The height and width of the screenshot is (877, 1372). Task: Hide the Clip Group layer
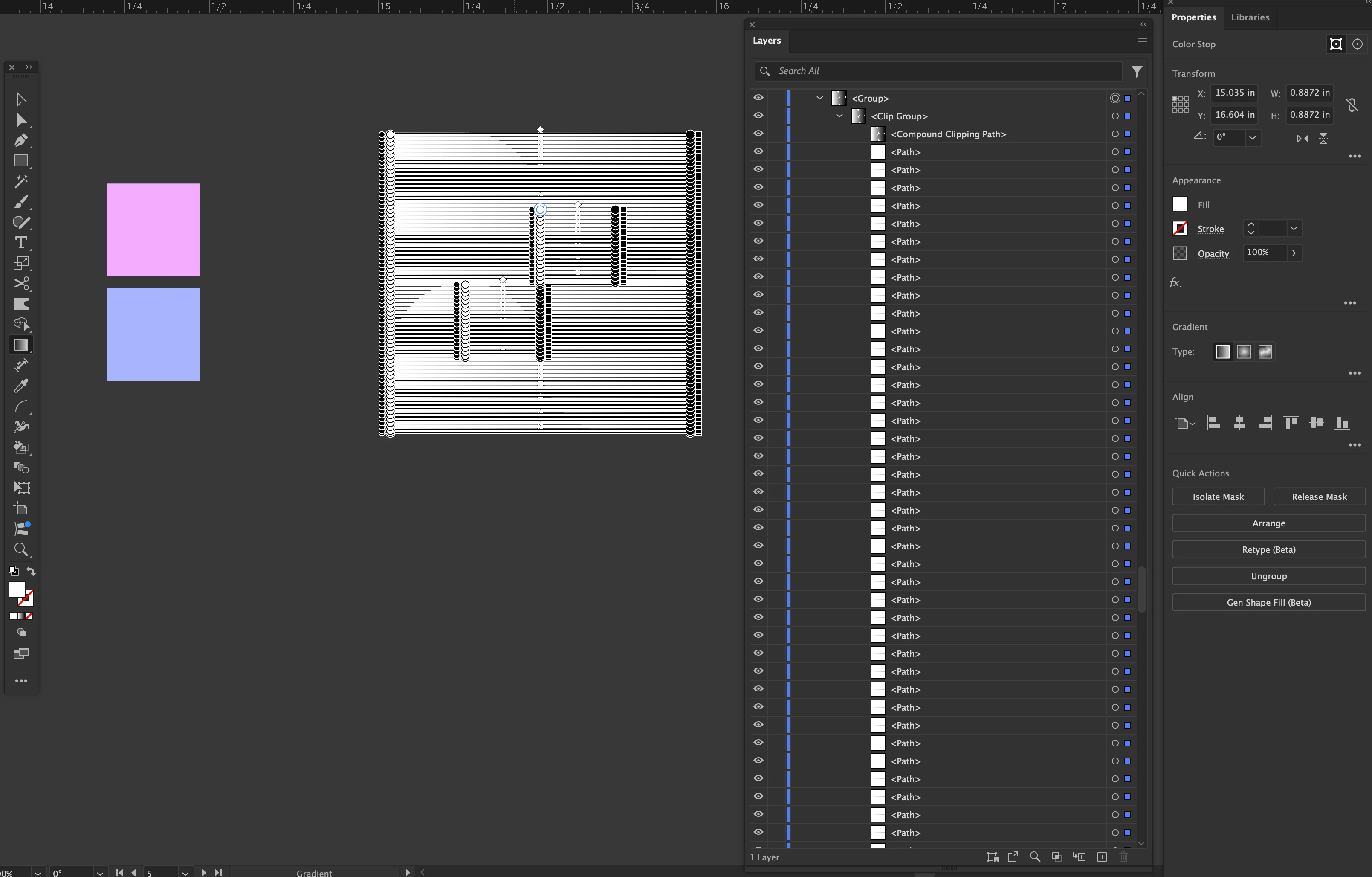(758, 116)
